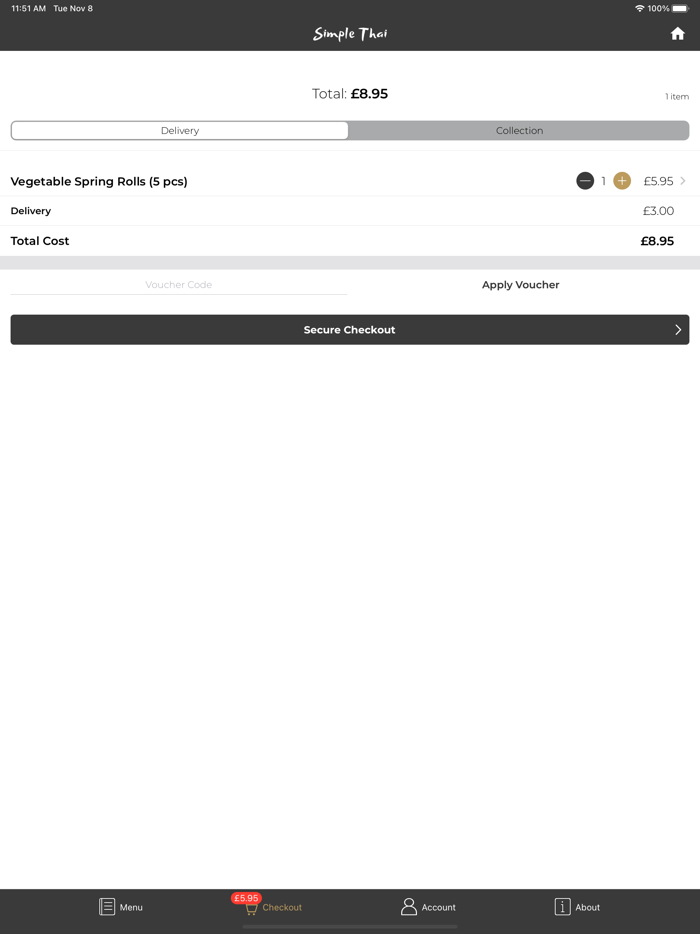Open the Vegetable Spring Rolls item row
The width and height of the screenshot is (700, 934).
350,180
